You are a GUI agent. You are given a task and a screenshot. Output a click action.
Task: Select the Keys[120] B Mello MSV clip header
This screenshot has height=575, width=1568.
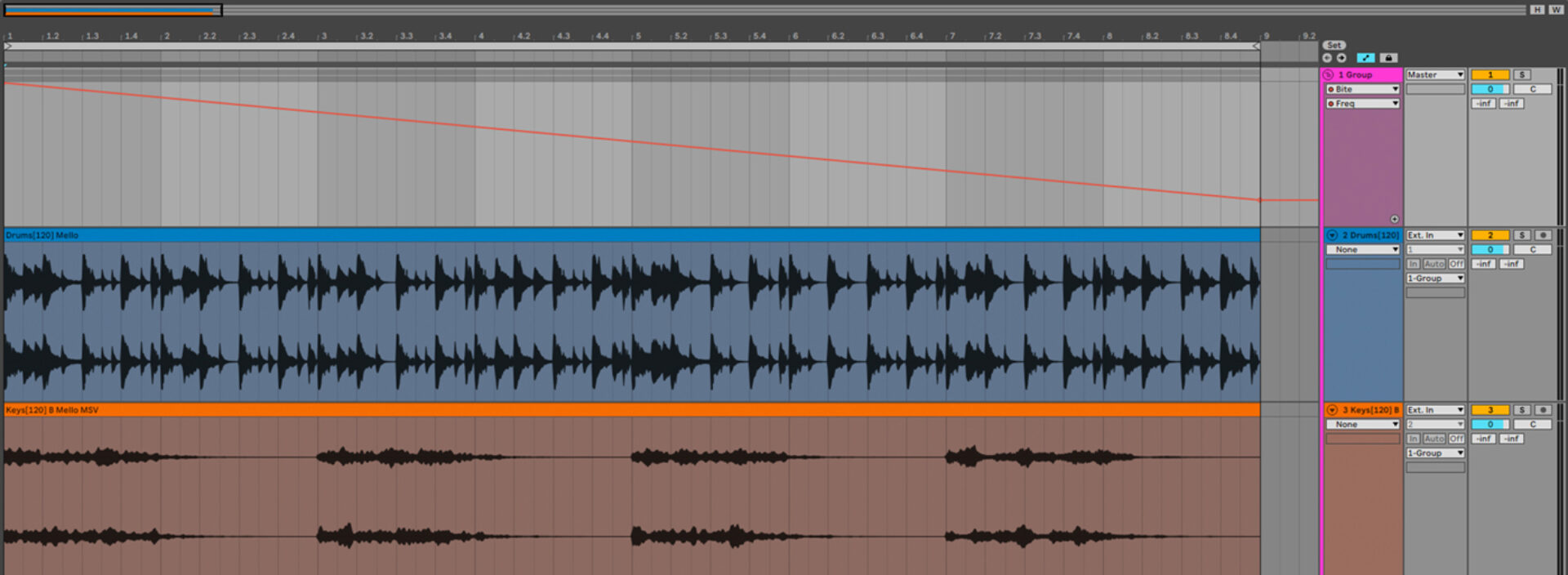coord(632,410)
